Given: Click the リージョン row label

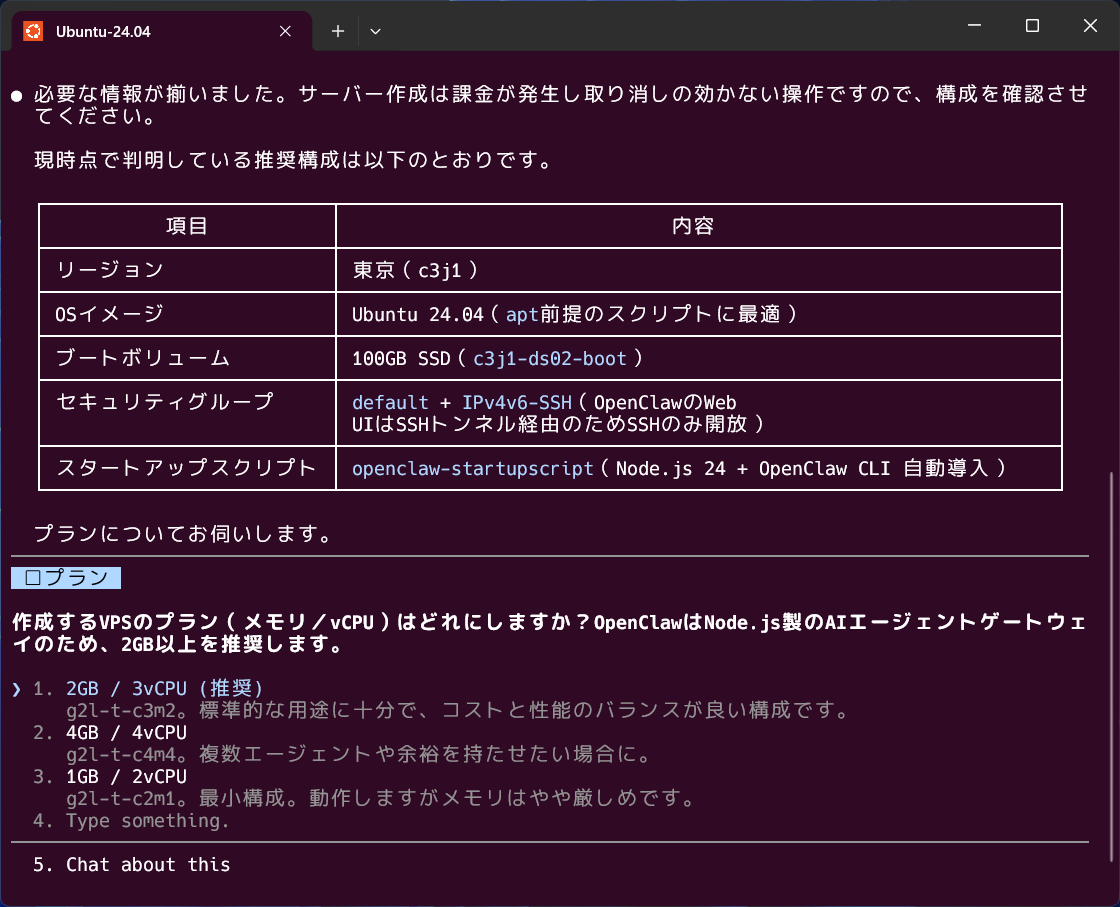Looking at the screenshot, I should click(x=110, y=270).
